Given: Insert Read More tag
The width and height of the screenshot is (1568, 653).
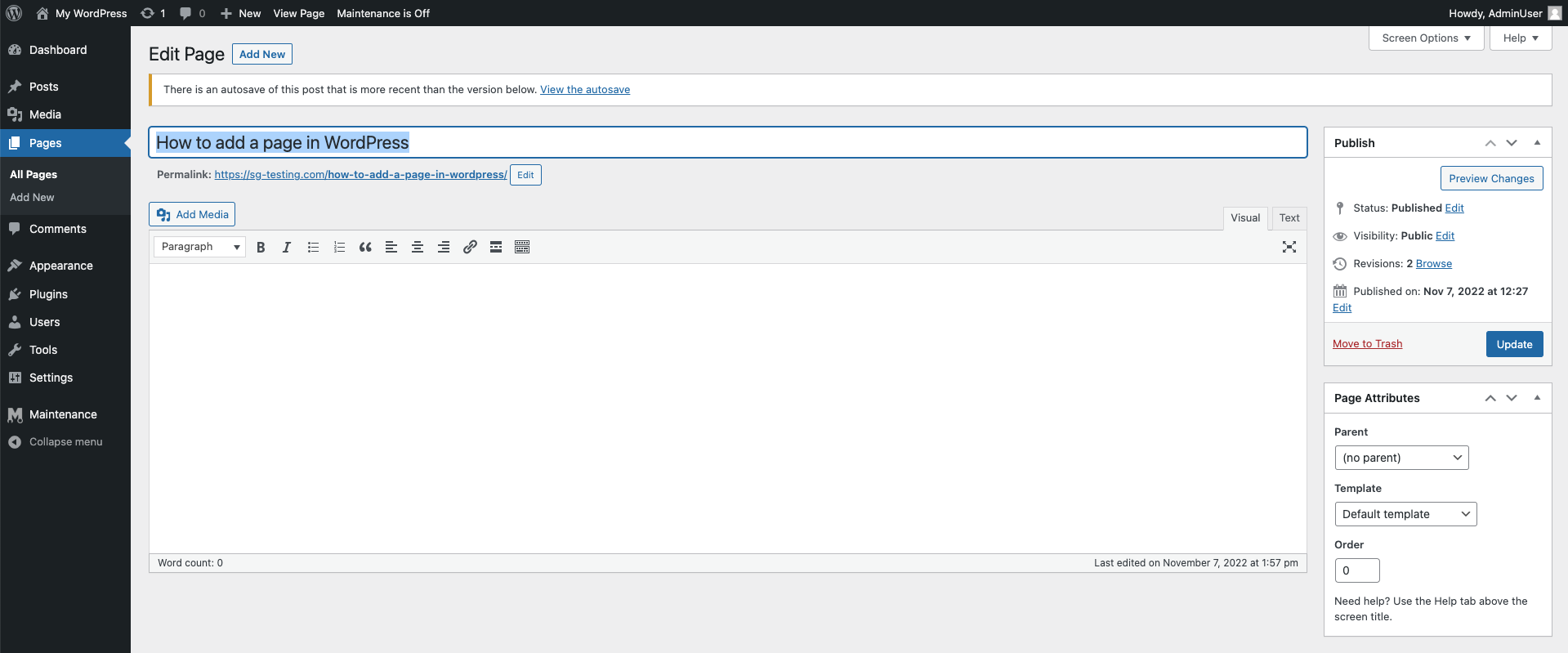Looking at the screenshot, I should pos(496,247).
